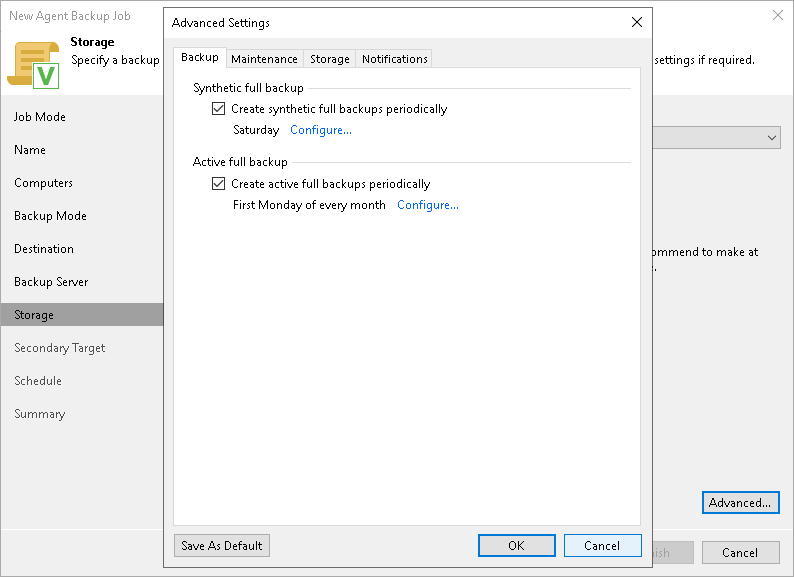Click the 'New Agent Backup Job' window title

coord(70,16)
